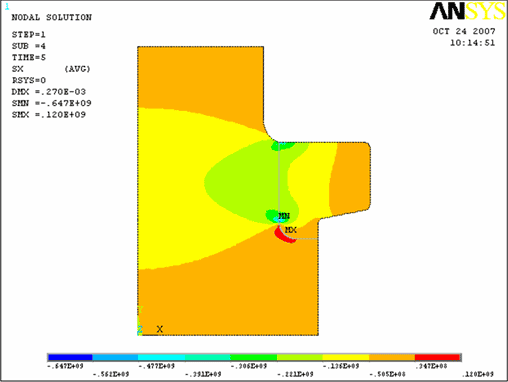Click the red maximum stress region
The height and width of the screenshot is (382, 508).
(283, 235)
